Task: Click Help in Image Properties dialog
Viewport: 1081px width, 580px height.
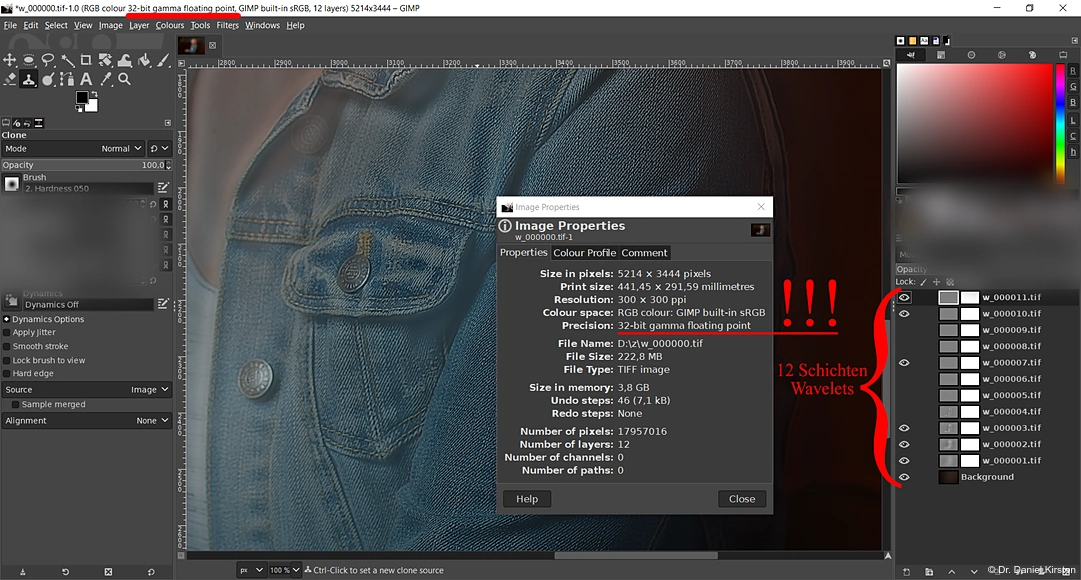Action: (527, 499)
